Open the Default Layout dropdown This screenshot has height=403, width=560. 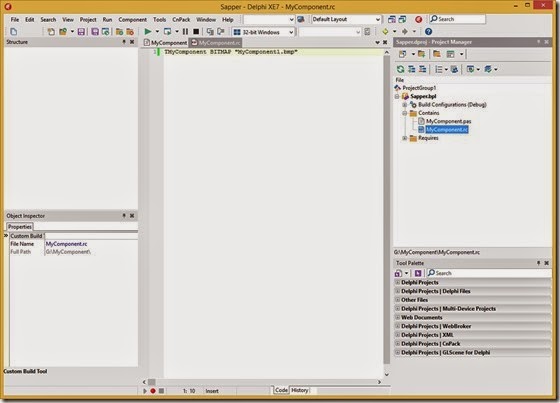coord(378,19)
